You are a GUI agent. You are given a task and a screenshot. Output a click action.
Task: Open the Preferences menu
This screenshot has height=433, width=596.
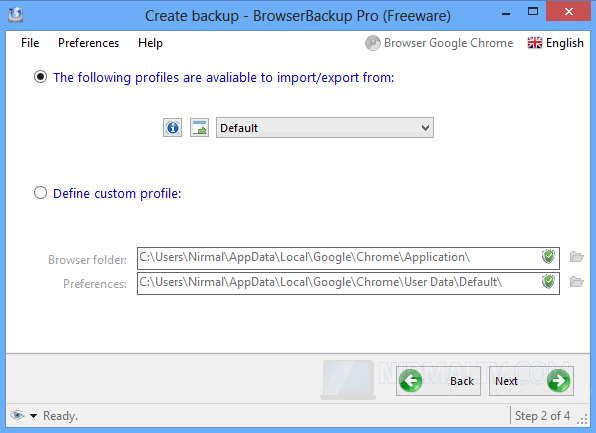[88, 43]
